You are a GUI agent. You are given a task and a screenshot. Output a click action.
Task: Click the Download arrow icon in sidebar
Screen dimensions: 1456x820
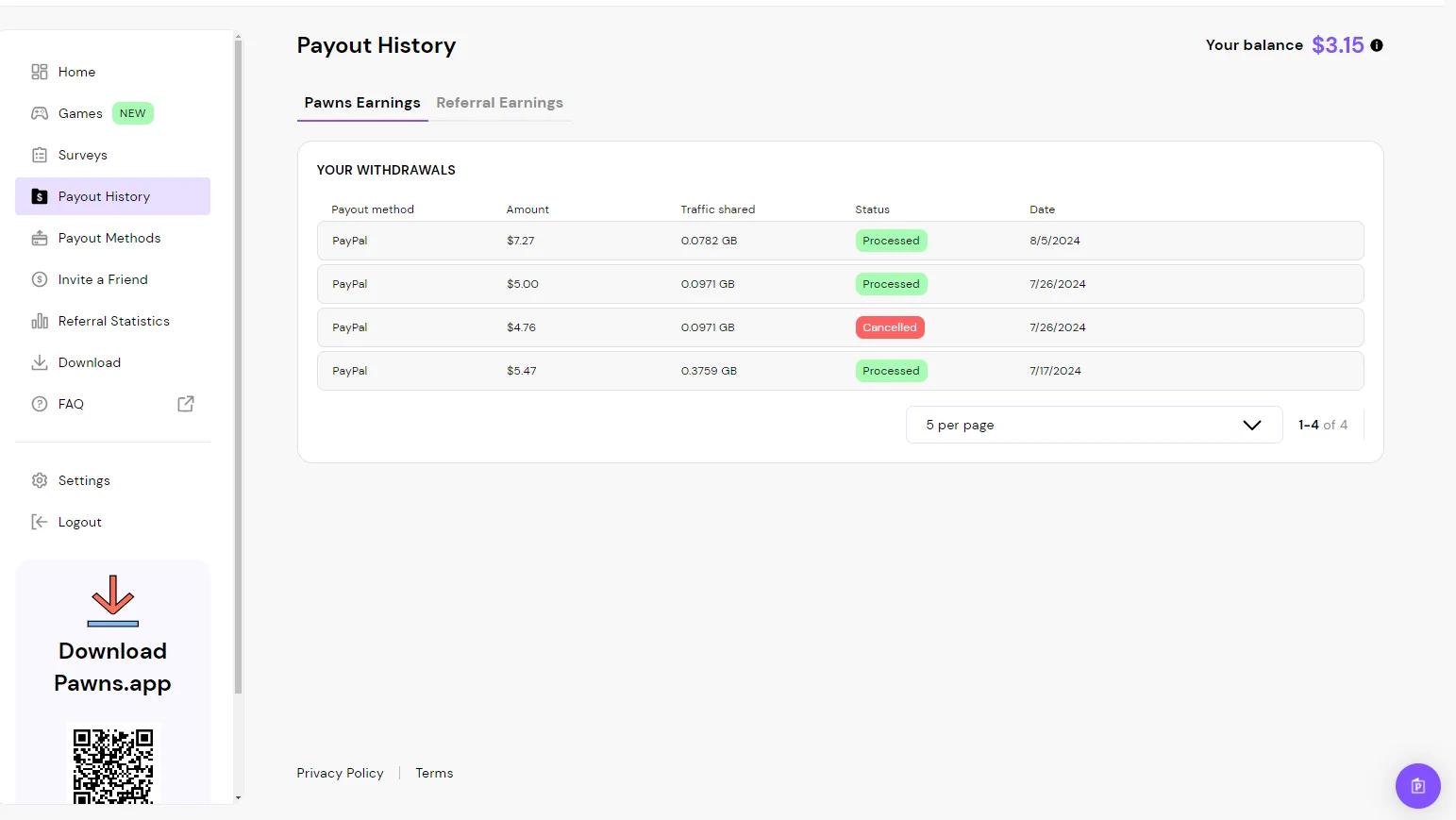pyautogui.click(x=40, y=362)
